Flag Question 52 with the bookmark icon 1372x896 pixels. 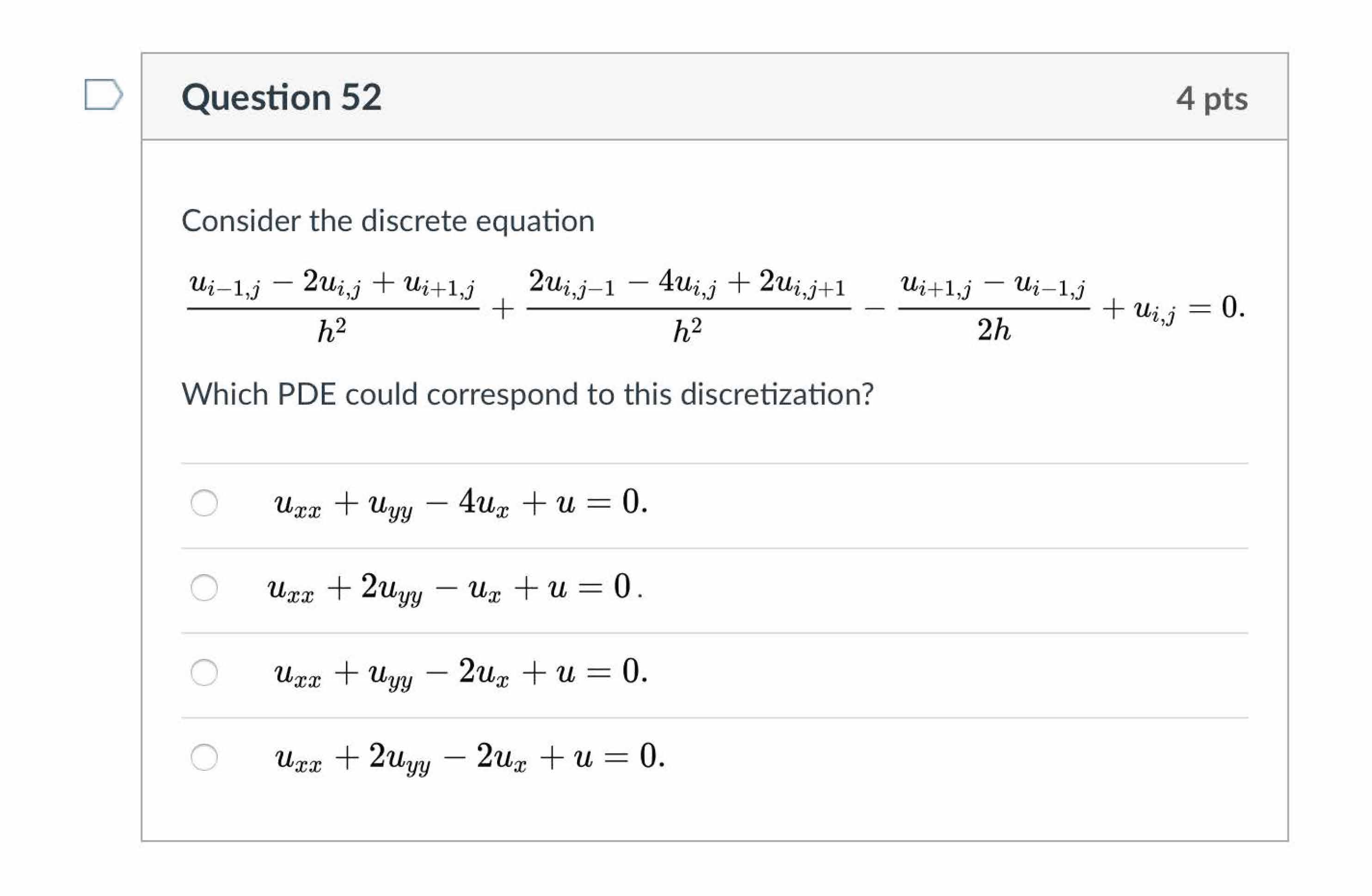tap(103, 94)
